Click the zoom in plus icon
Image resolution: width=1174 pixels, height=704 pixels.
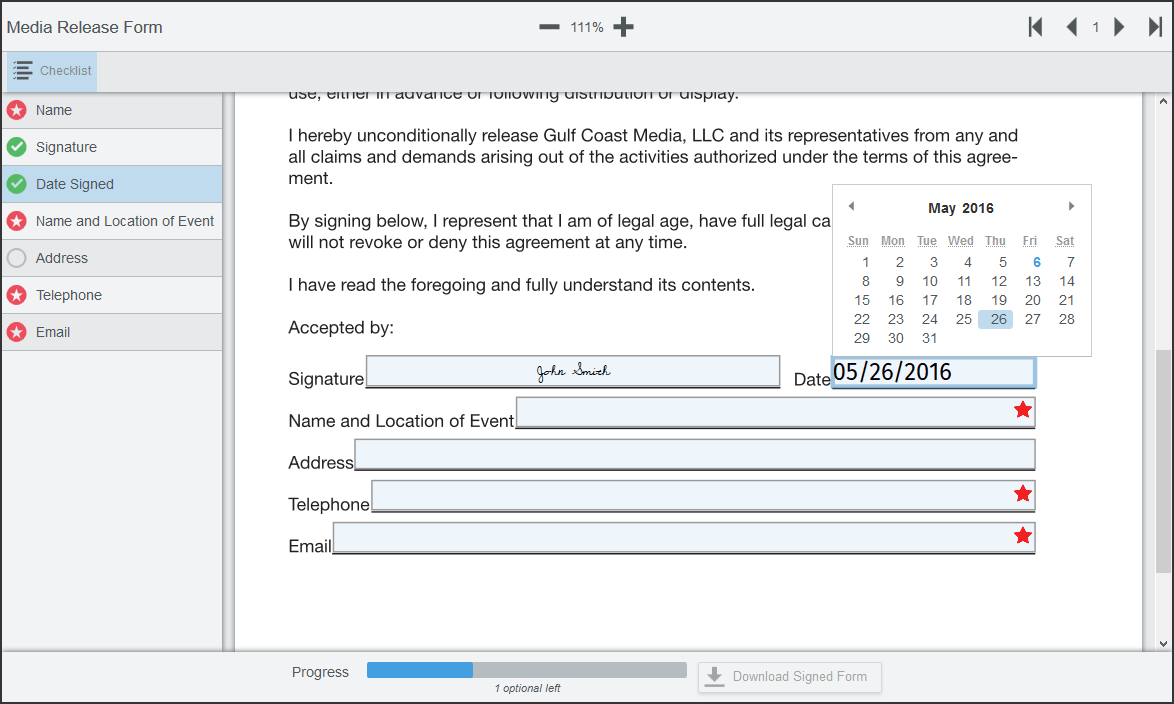(622, 27)
